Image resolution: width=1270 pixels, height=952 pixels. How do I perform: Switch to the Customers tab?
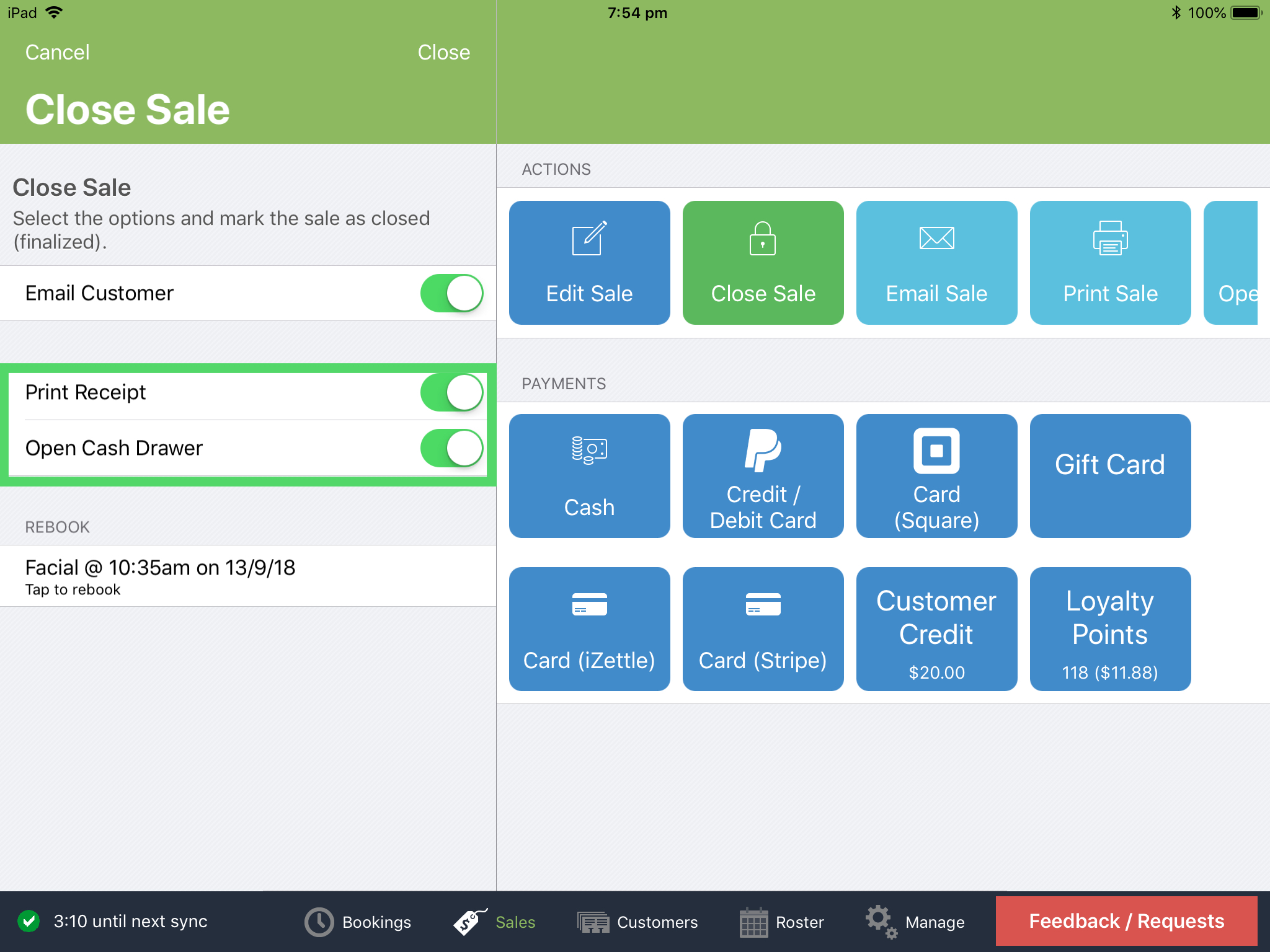point(637,922)
